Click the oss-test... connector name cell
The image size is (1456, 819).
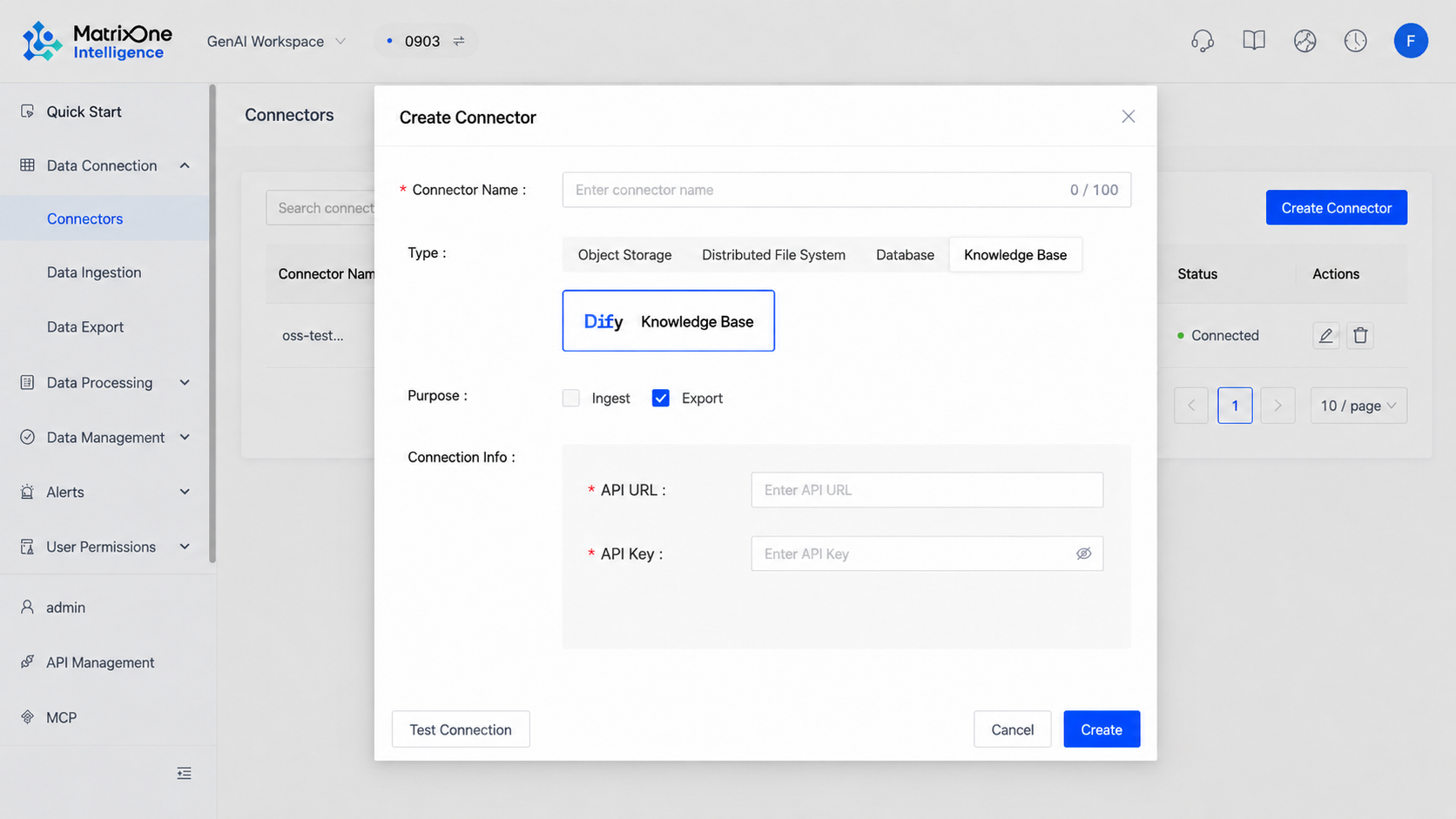[313, 336]
